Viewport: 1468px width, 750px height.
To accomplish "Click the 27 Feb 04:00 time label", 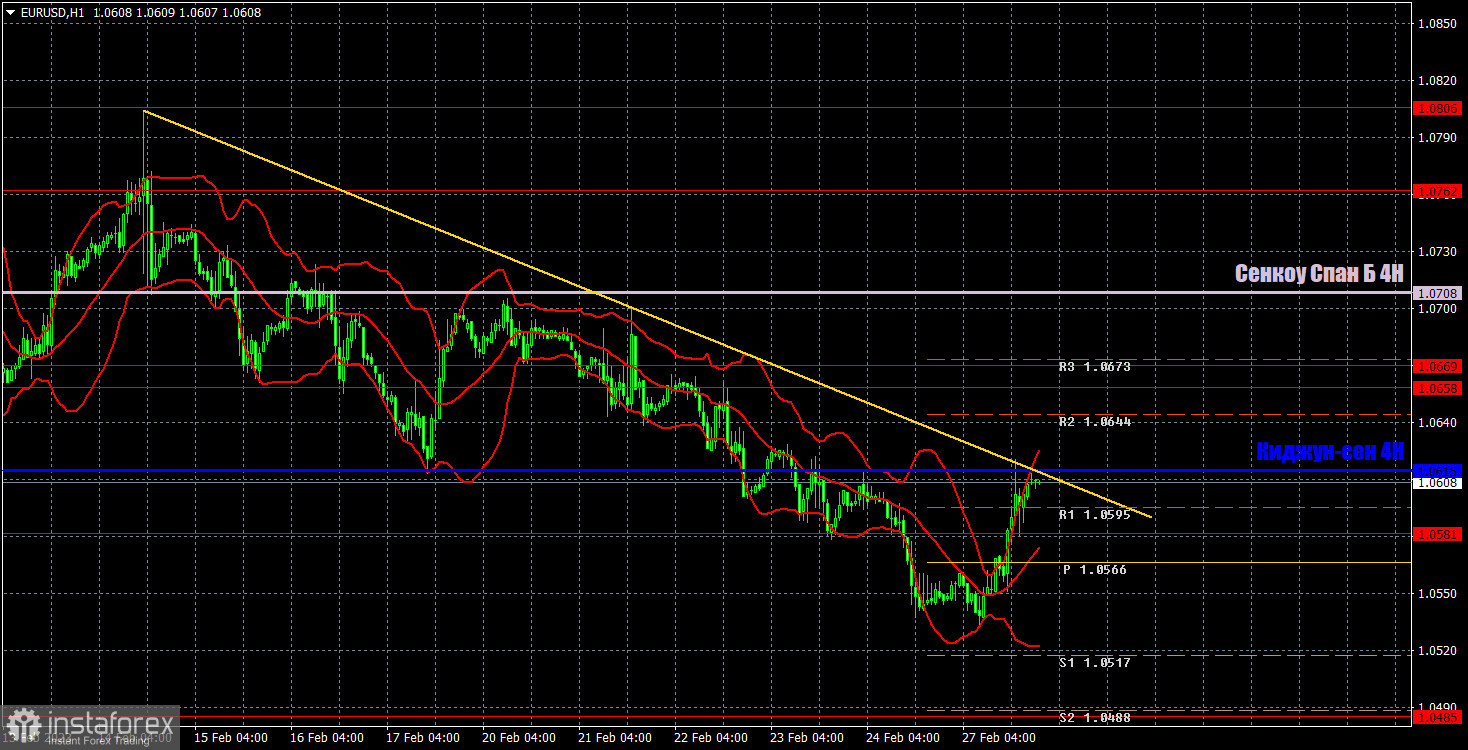I will pos(998,738).
